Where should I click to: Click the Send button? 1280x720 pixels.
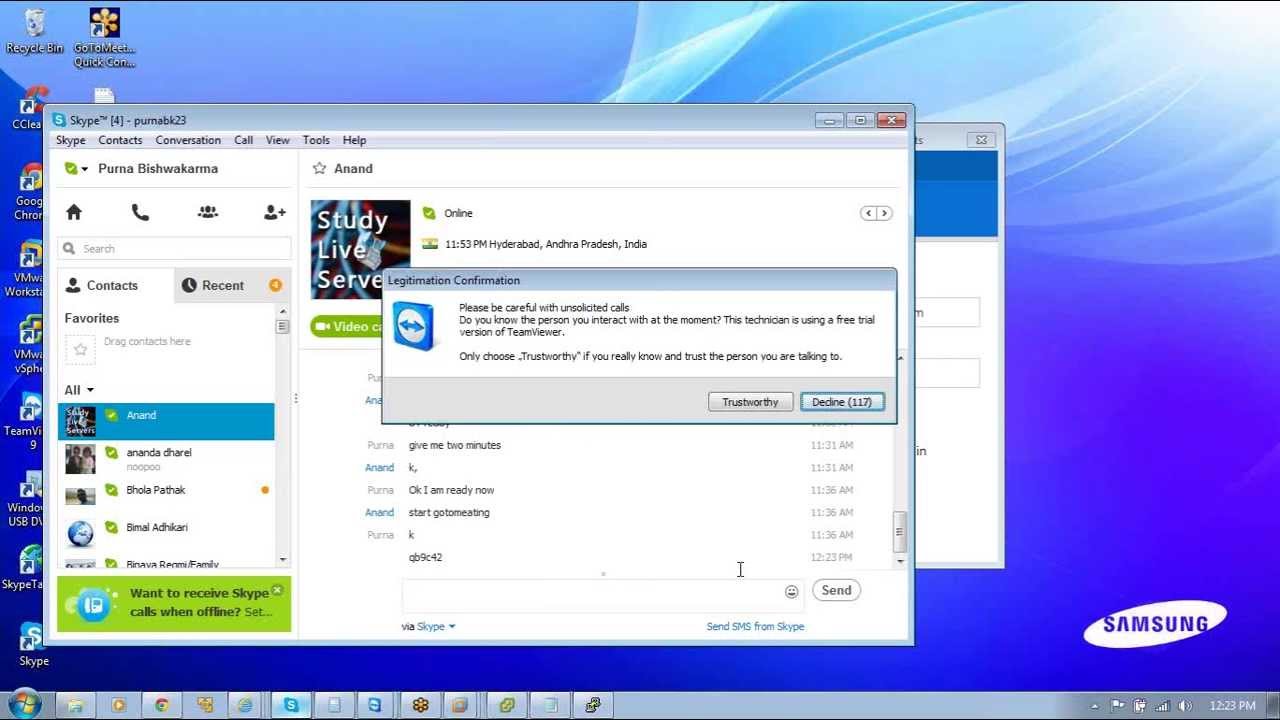click(x=836, y=590)
